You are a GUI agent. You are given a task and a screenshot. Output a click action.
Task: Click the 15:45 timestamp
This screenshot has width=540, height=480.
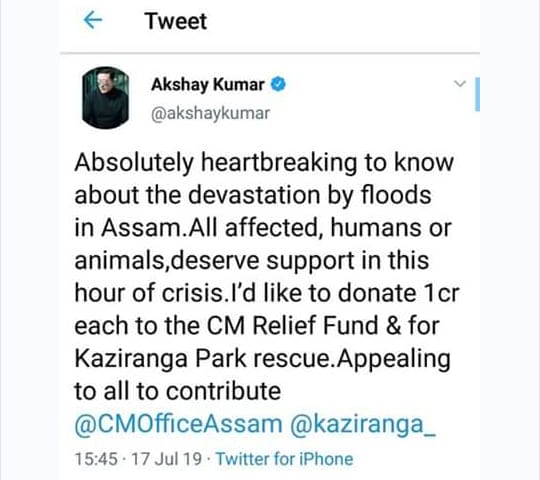click(x=96, y=459)
